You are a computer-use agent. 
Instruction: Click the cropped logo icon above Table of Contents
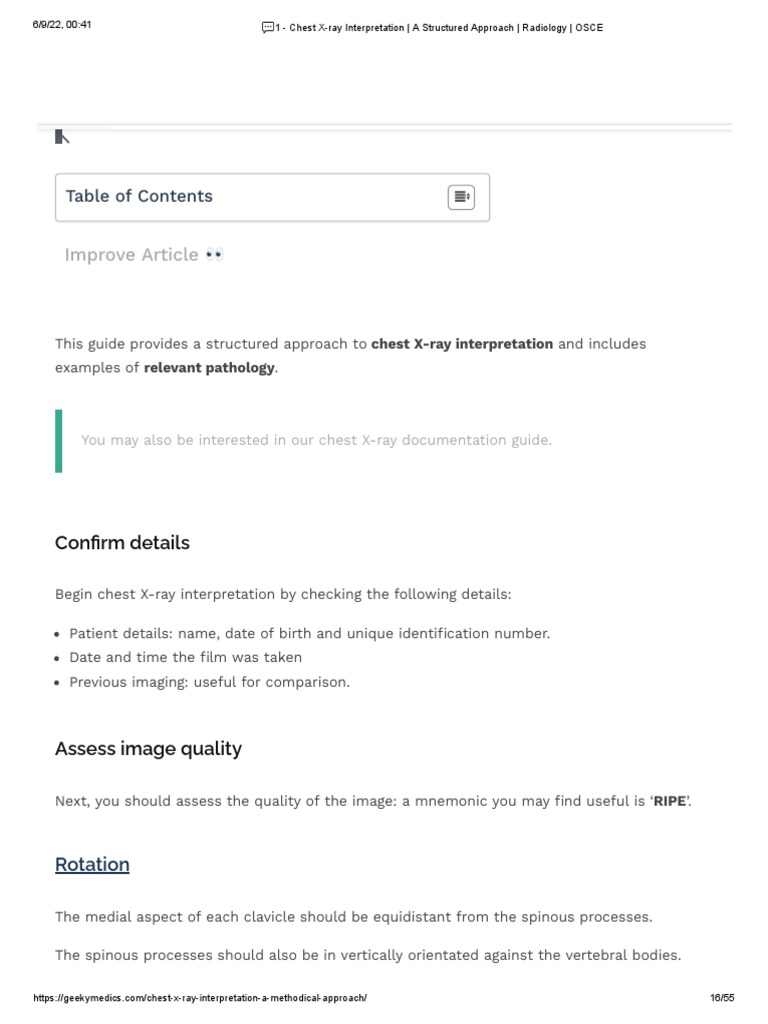pyautogui.click(x=62, y=136)
